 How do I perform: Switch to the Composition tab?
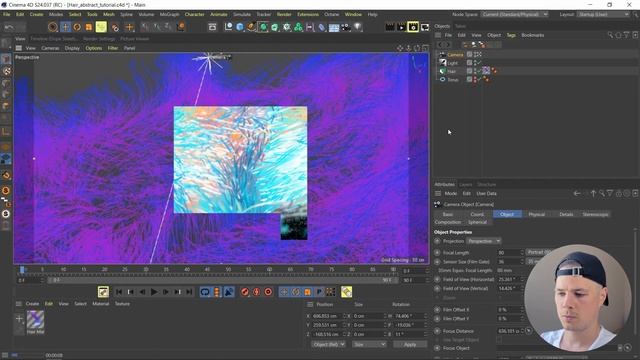tap(448, 222)
